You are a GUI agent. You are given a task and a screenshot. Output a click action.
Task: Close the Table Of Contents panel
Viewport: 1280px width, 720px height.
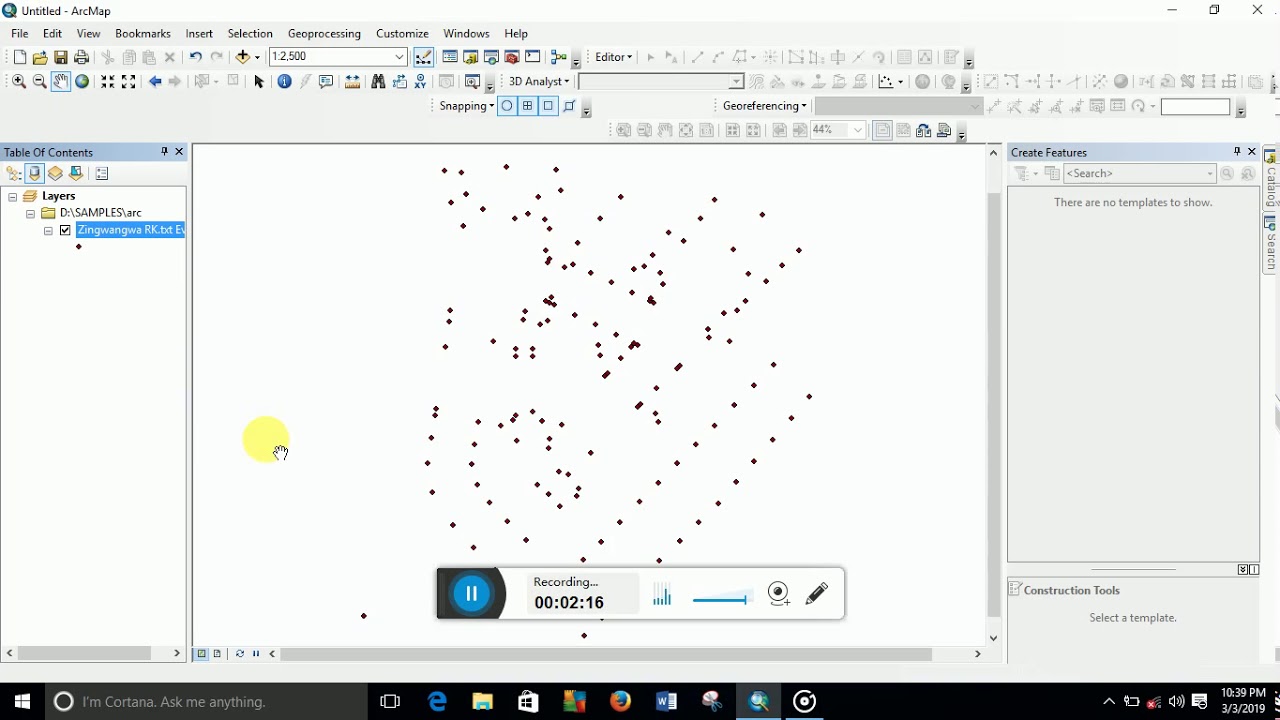[180, 152]
